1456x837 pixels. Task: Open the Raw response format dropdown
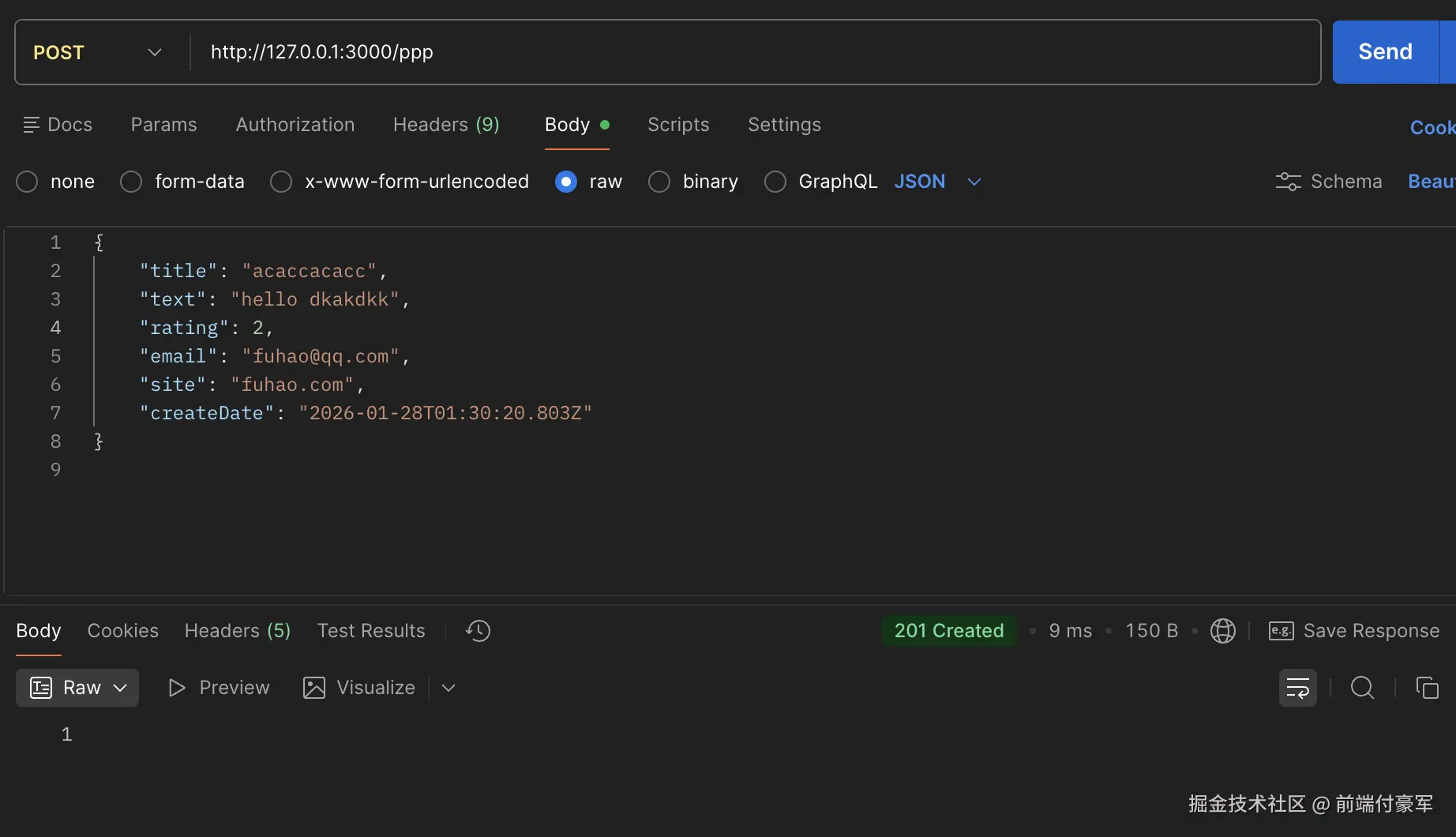click(x=77, y=688)
